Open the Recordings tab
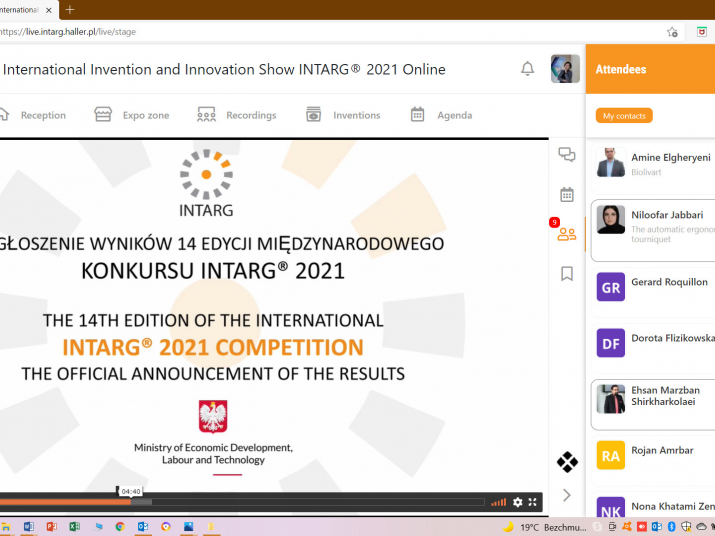715x536 pixels. [x=237, y=115]
